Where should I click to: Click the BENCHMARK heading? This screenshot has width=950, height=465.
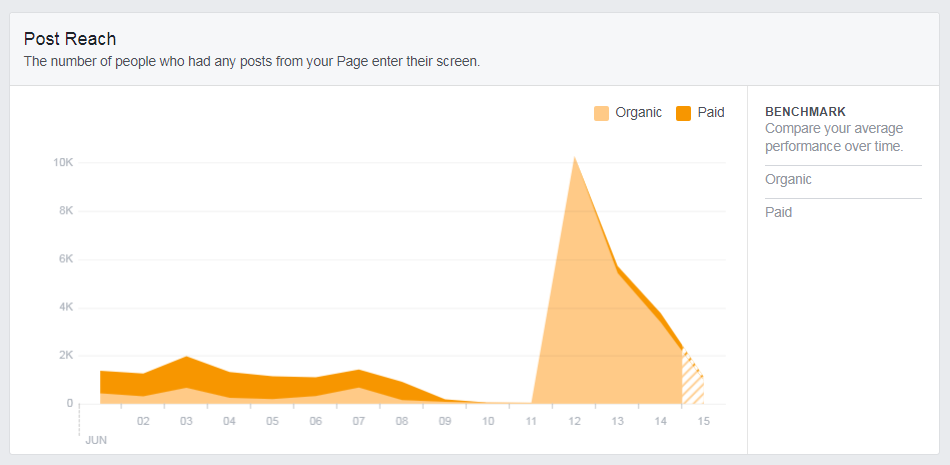tap(805, 112)
